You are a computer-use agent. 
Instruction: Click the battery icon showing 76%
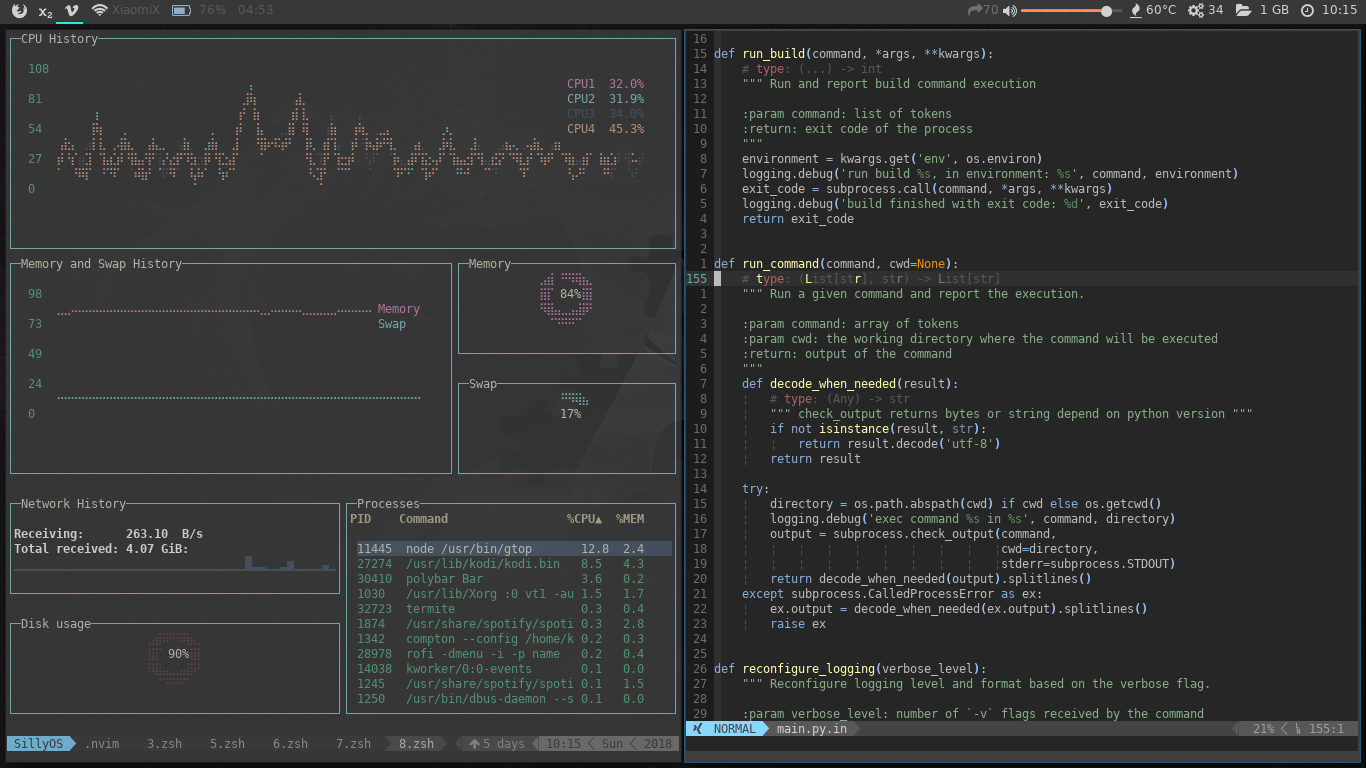point(181,10)
